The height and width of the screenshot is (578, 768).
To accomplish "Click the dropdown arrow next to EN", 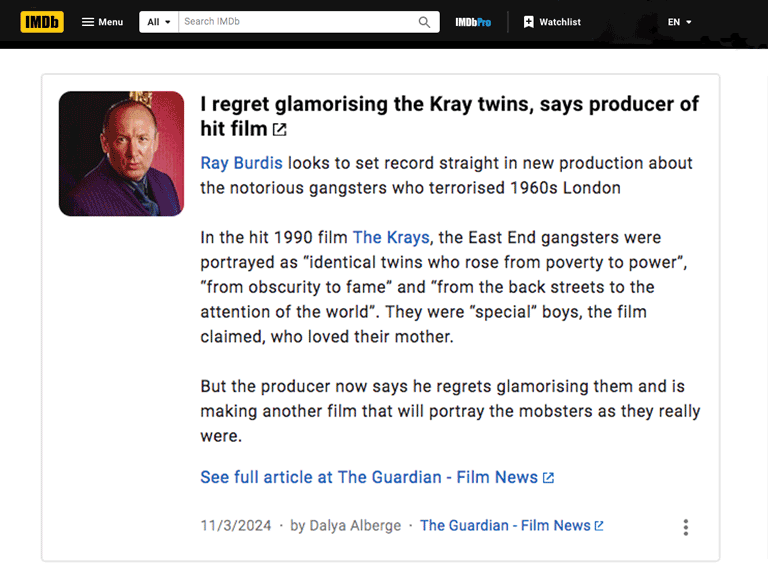I will pyautogui.click(x=689, y=22).
